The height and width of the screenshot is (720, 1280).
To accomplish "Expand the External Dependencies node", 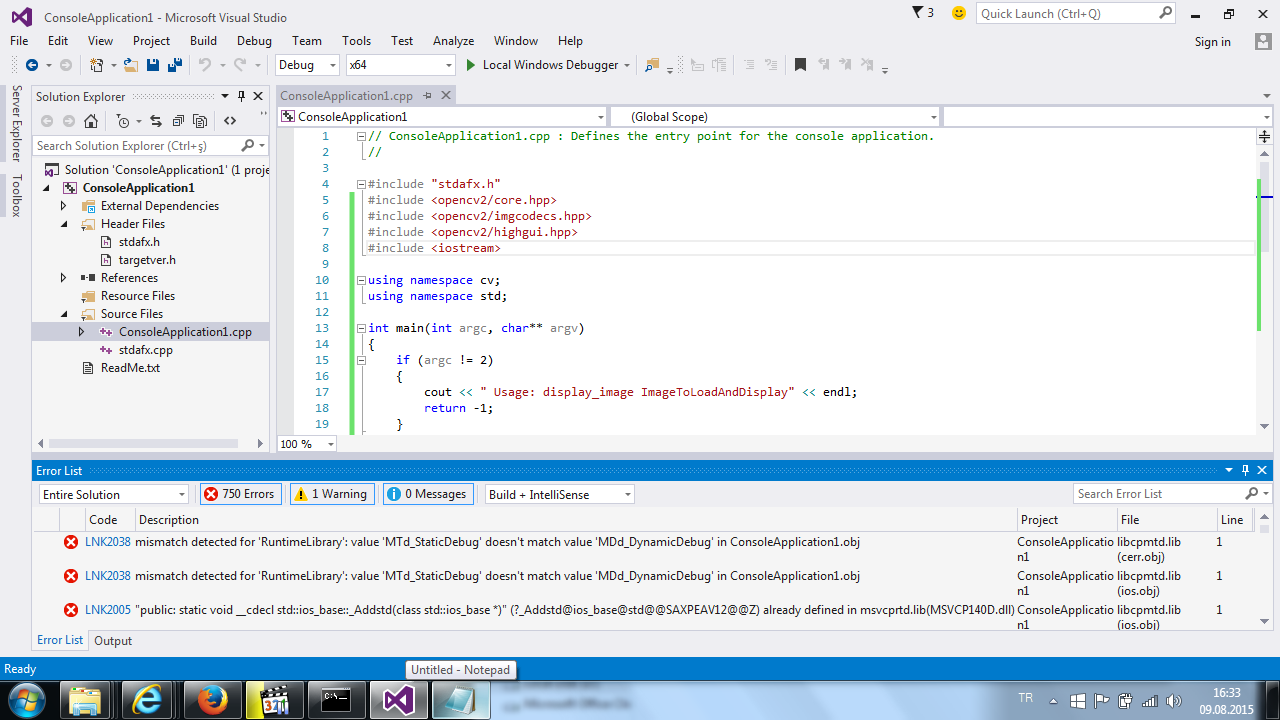I will (63, 206).
